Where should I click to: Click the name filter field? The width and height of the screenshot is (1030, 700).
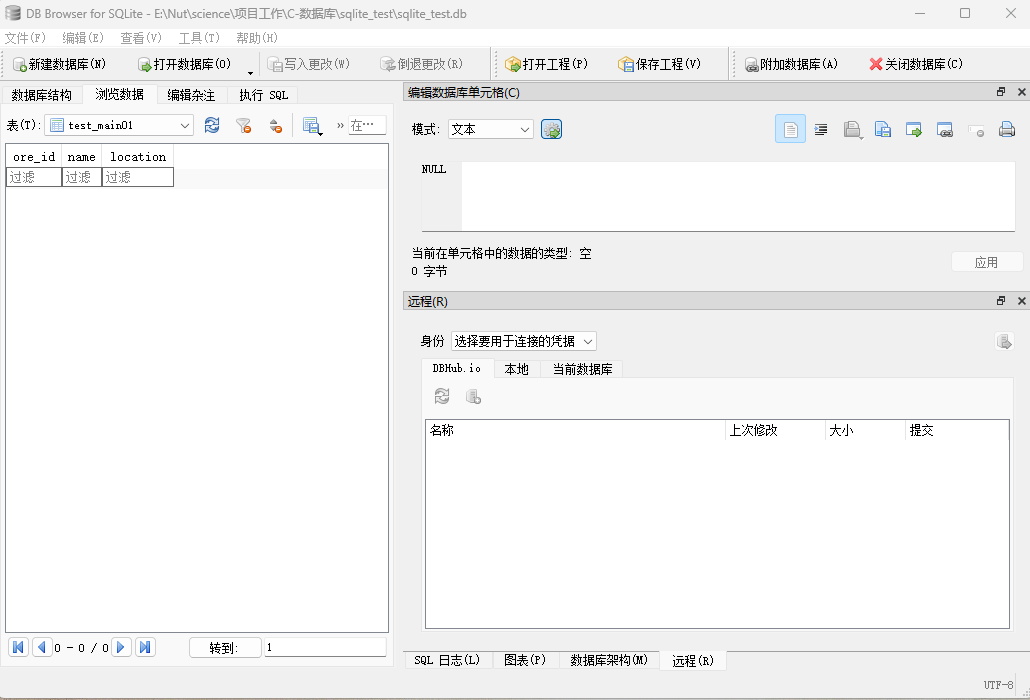(x=82, y=177)
